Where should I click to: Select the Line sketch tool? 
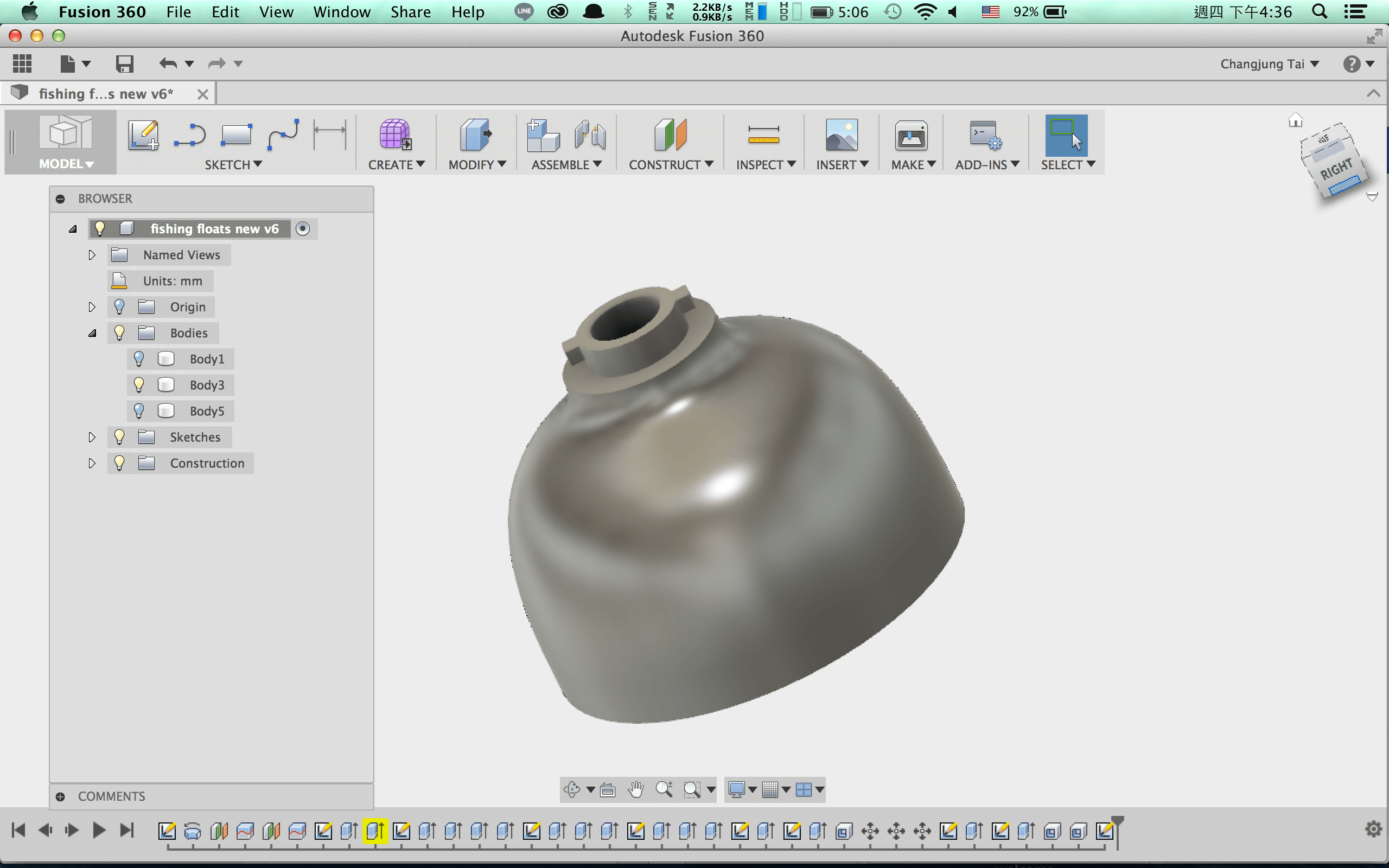(x=189, y=135)
